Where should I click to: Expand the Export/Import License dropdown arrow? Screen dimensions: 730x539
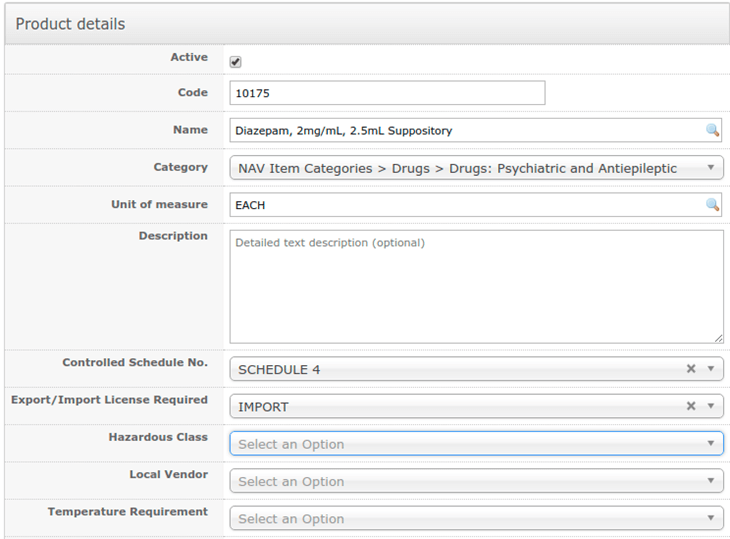711,406
